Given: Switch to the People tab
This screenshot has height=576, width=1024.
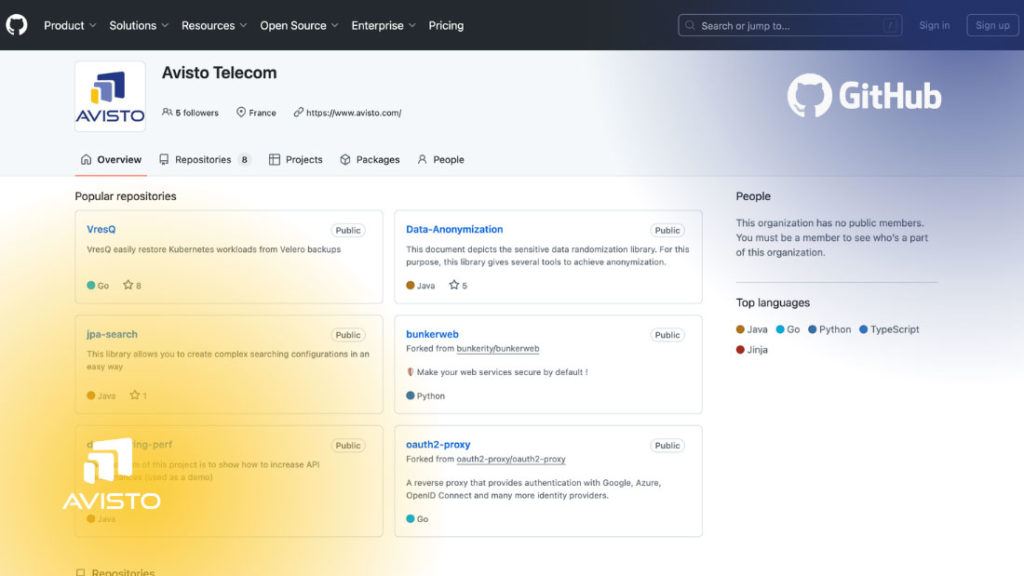Looking at the screenshot, I should (441, 159).
